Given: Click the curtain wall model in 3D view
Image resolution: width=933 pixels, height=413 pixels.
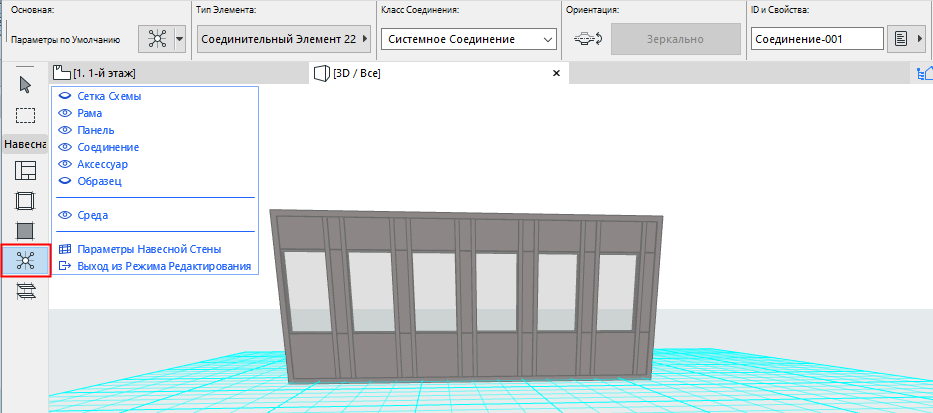Looking at the screenshot, I should [466, 296].
